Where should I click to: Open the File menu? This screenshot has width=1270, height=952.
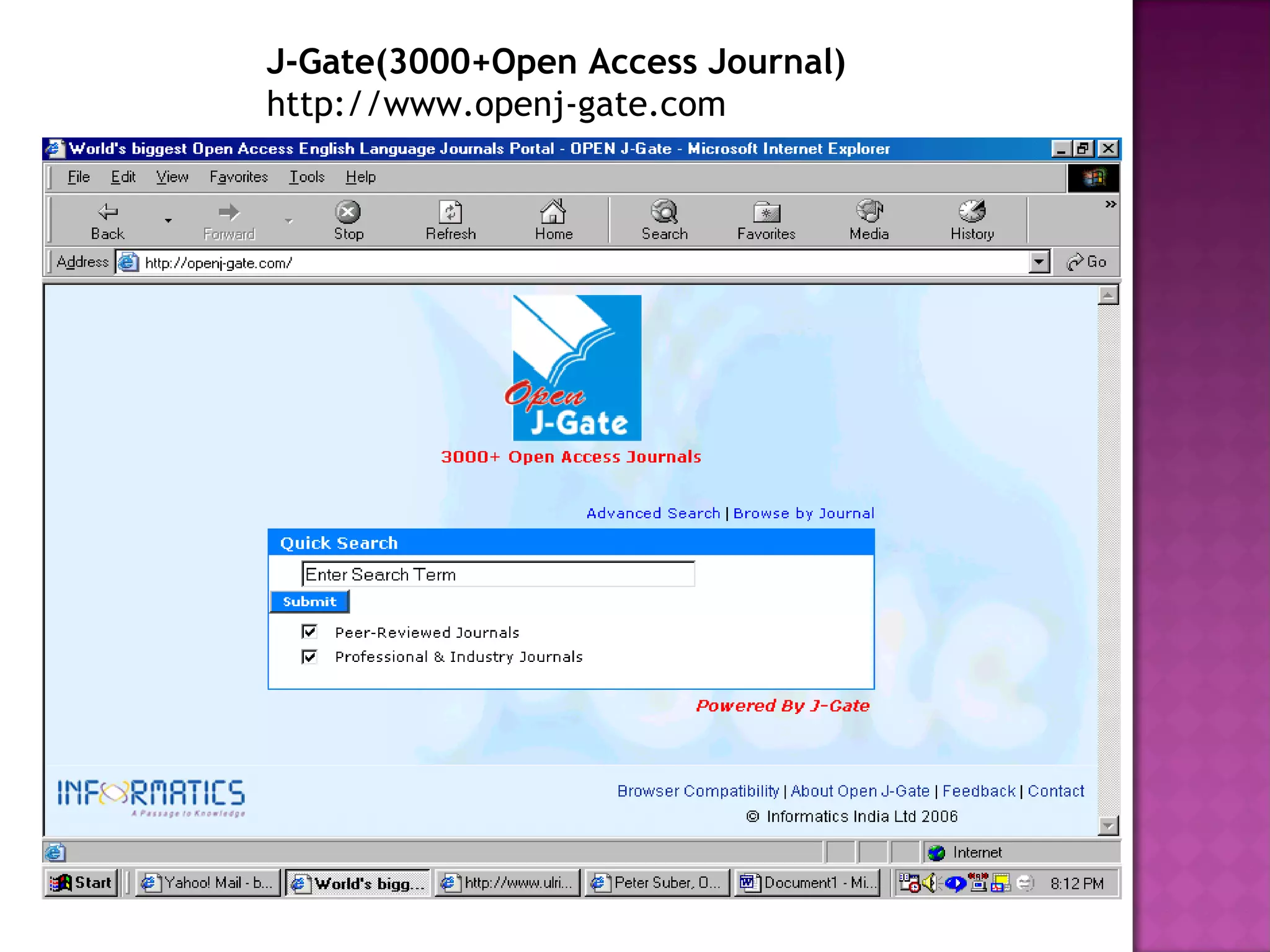pyautogui.click(x=79, y=177)
